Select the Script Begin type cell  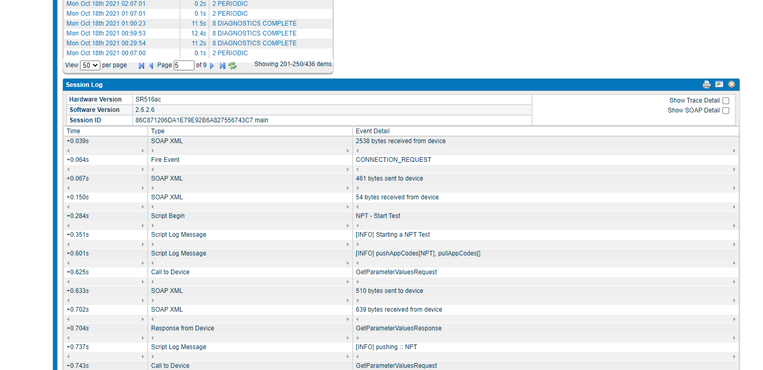point(167,216)
